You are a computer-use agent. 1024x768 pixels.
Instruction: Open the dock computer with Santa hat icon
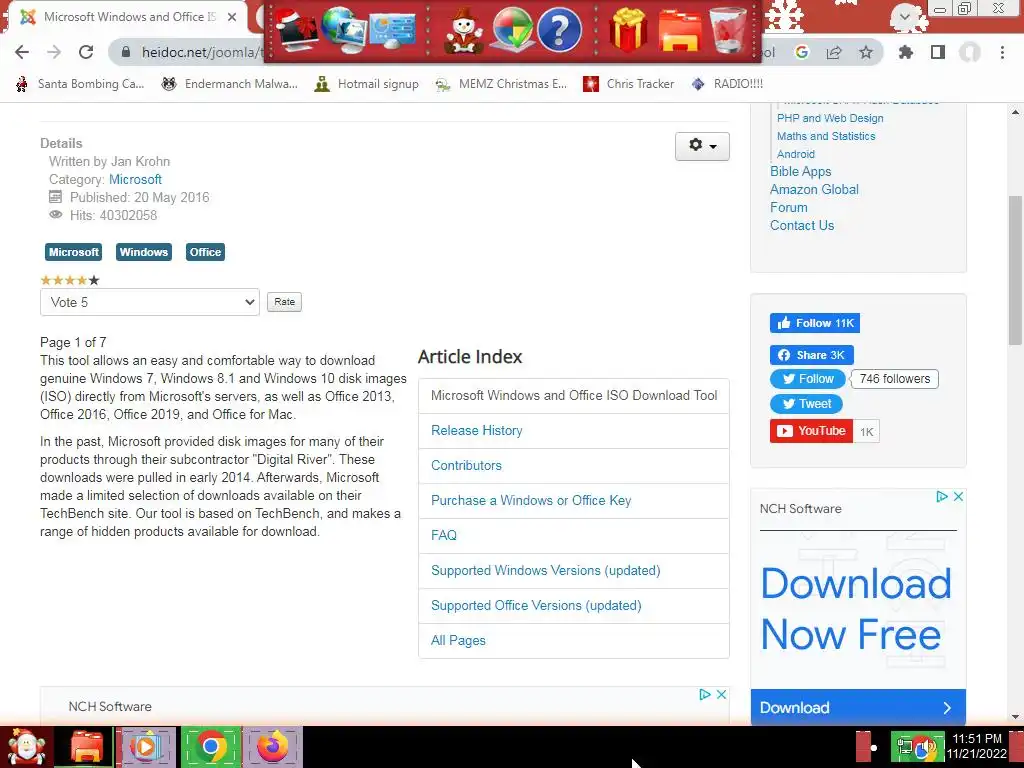(x=296, y=30)
